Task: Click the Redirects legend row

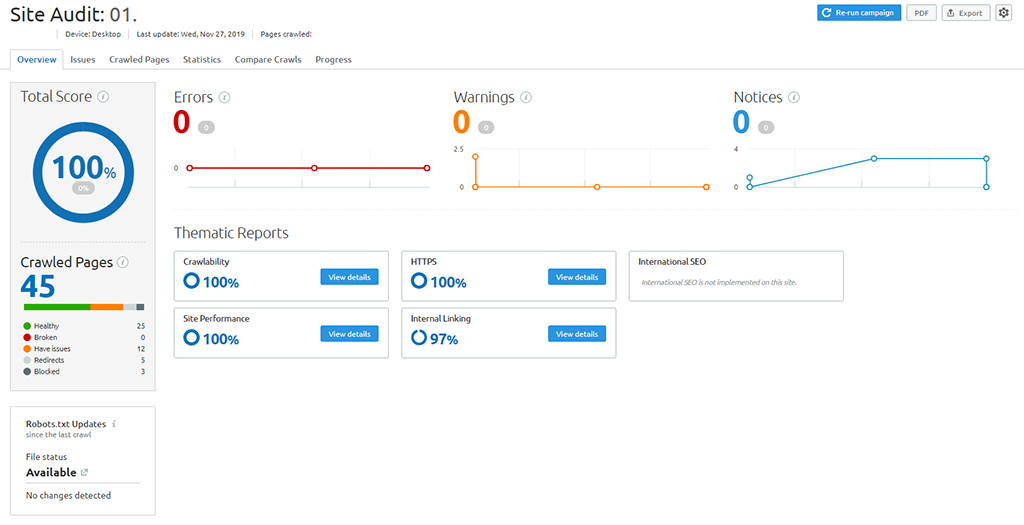Action: pos(84,360)
